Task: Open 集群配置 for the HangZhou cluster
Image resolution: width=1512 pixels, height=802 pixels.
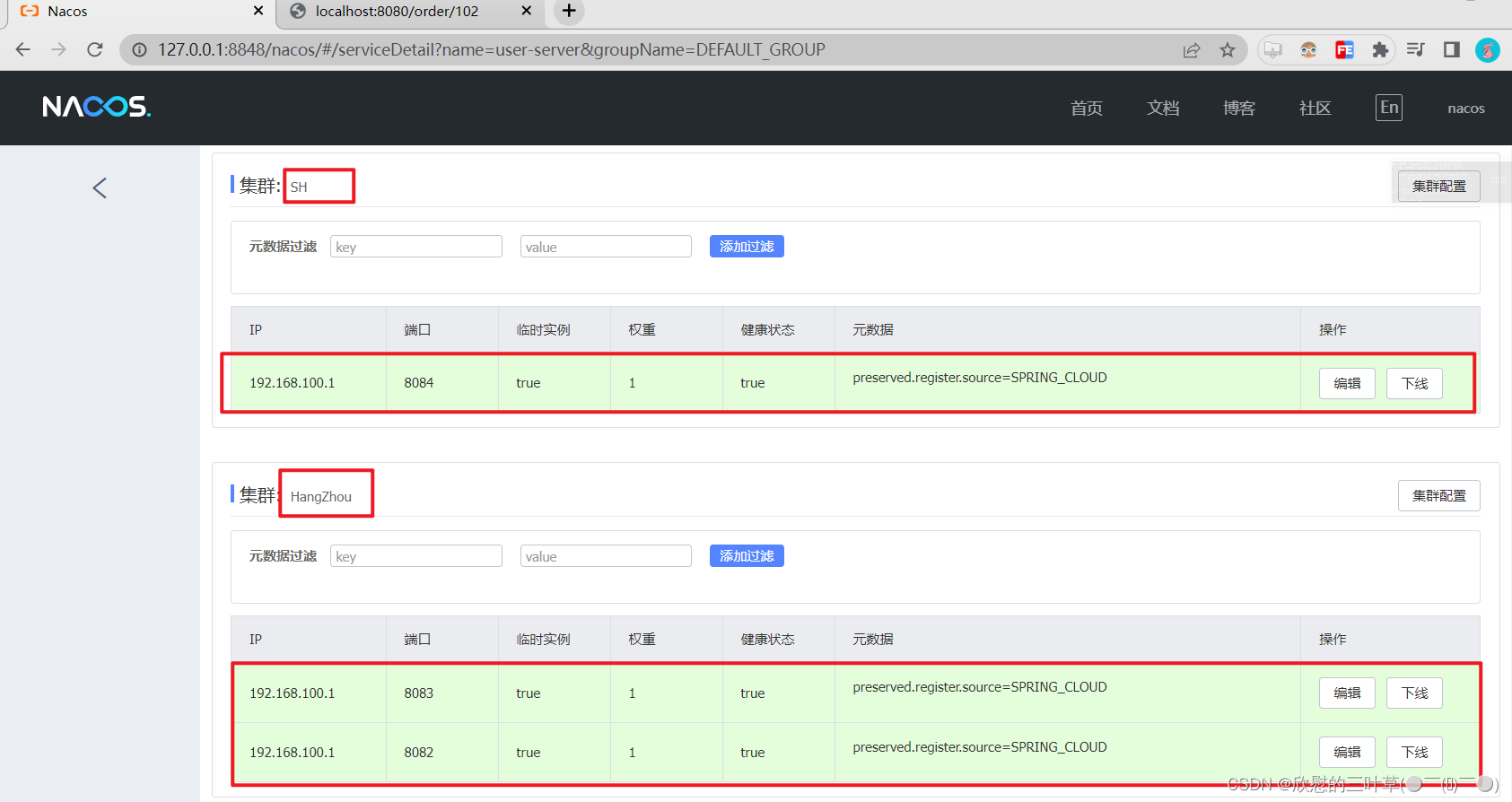Action: coord(1439,496)
